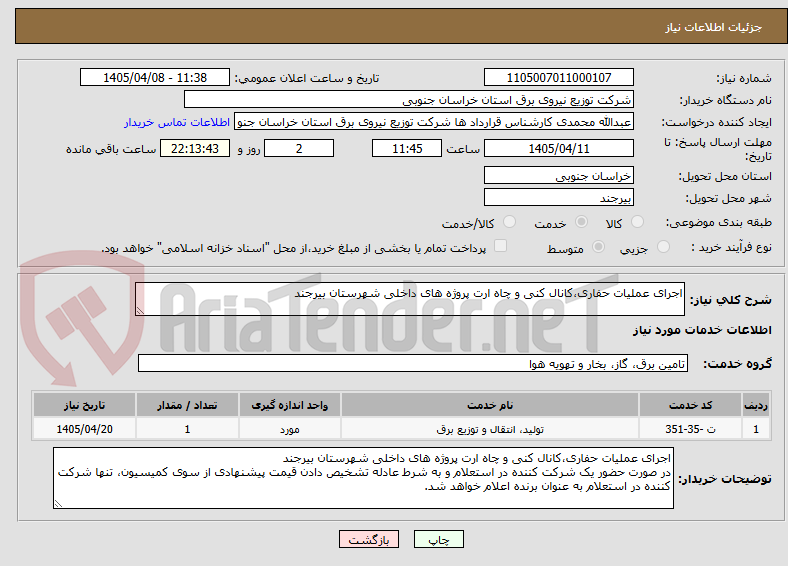Viewport: 788px width, 566px height.
Task: Click the resize handle of شرح کلی نیاز textarea
Action: click(140, 311)
